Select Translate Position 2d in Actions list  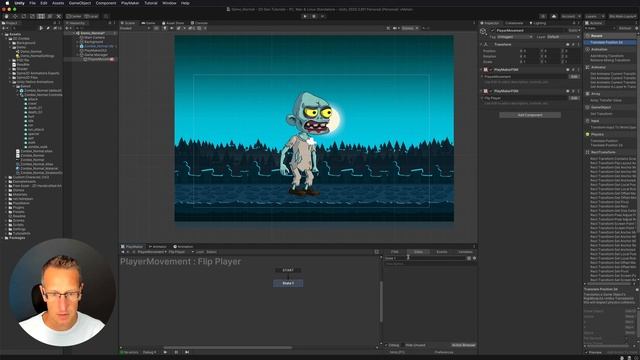pos(607,42)
